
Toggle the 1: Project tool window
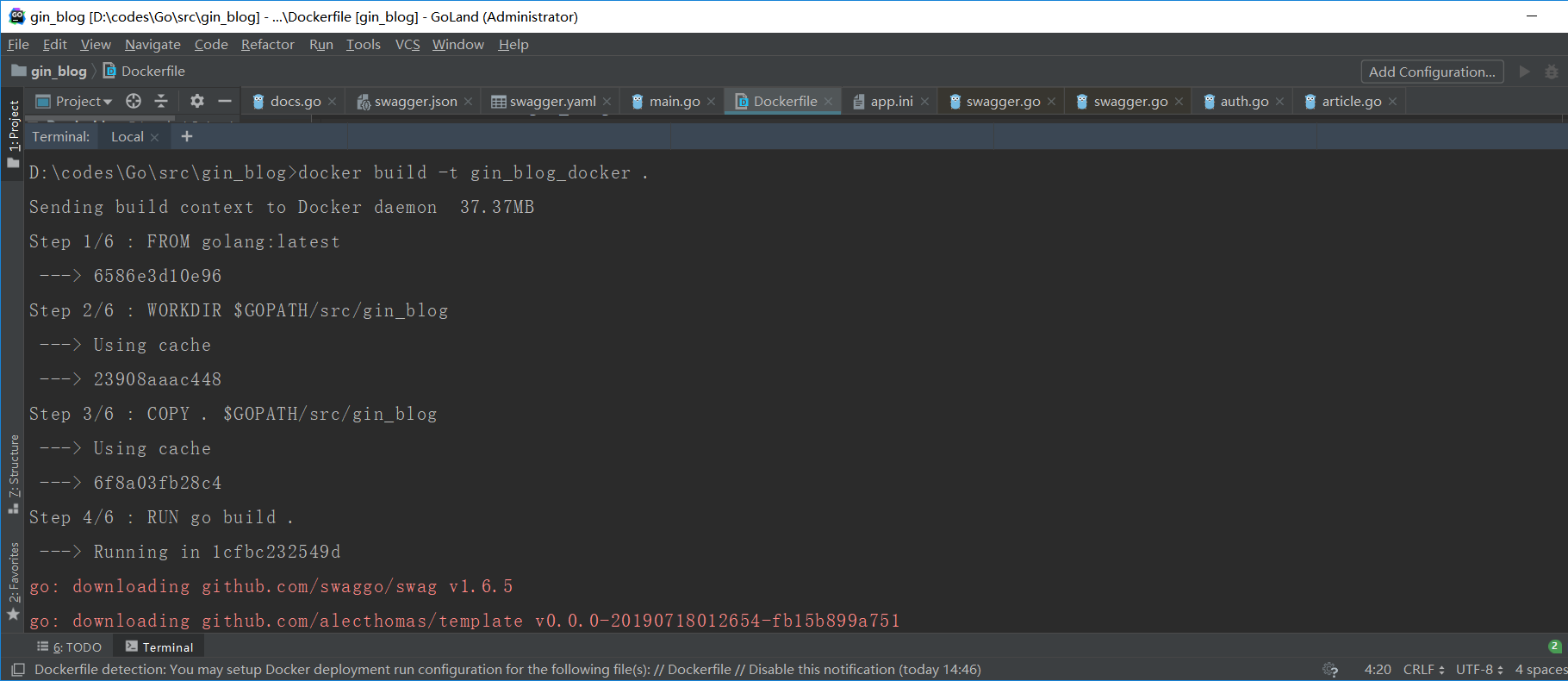[13, 133]
